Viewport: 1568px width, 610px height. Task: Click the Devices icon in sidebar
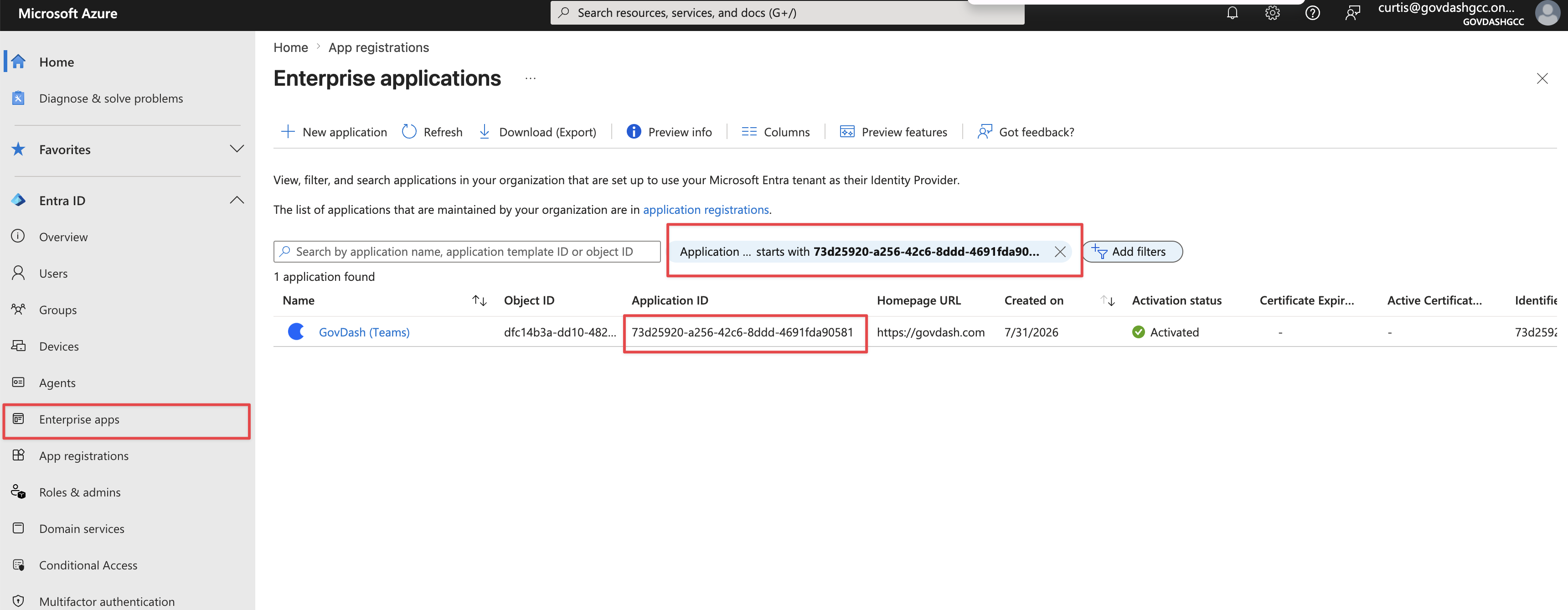pyautogui.click(x=18, y=346)
